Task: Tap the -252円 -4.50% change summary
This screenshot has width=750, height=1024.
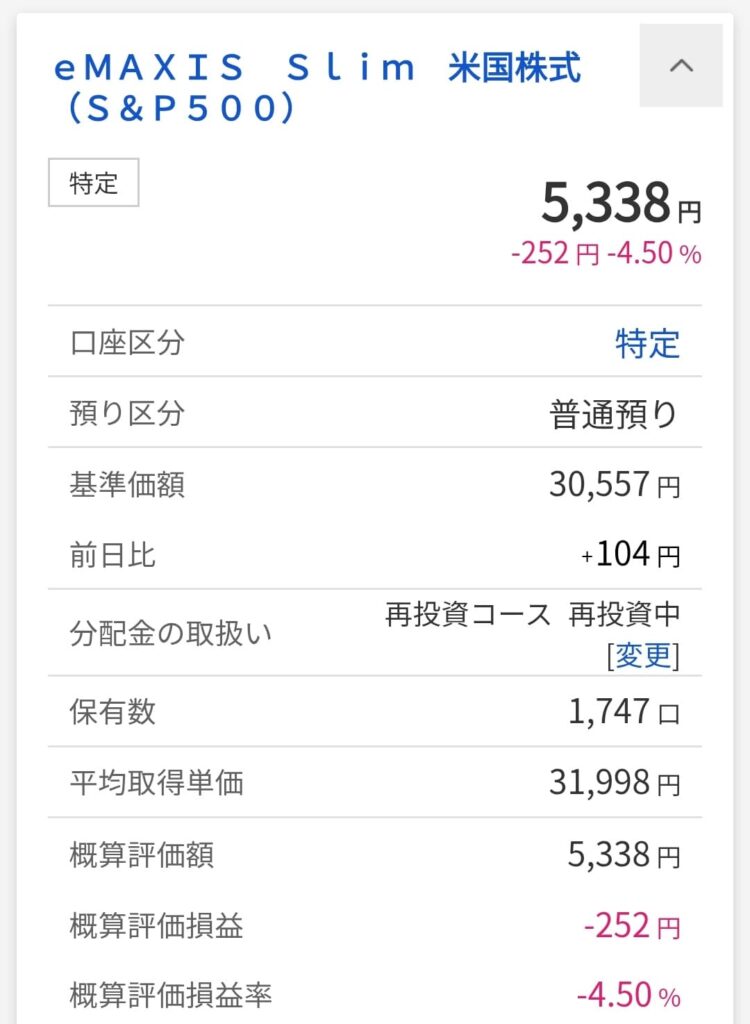Action: click(606, 254)
